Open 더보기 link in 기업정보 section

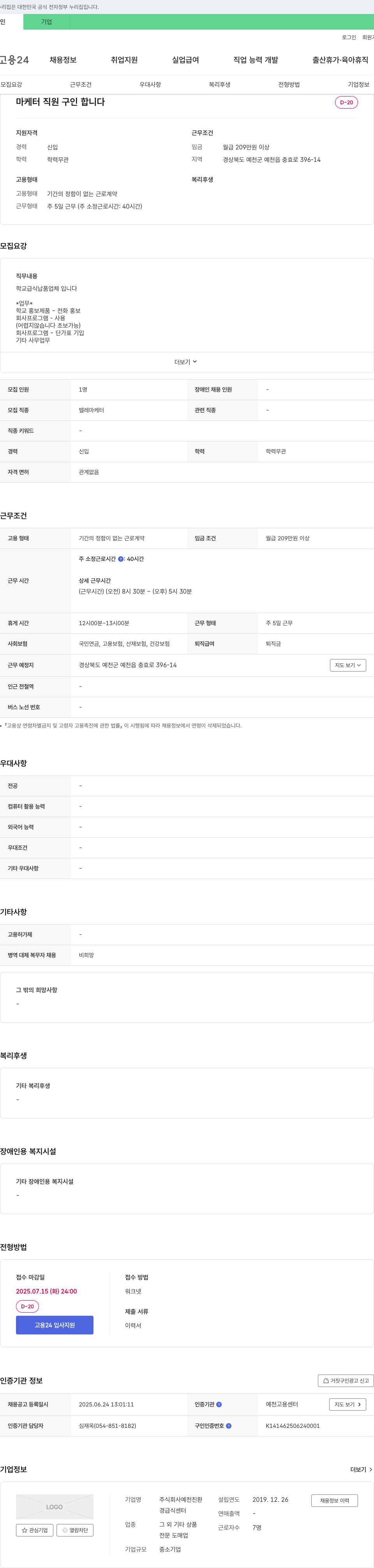pos(361,1470)
